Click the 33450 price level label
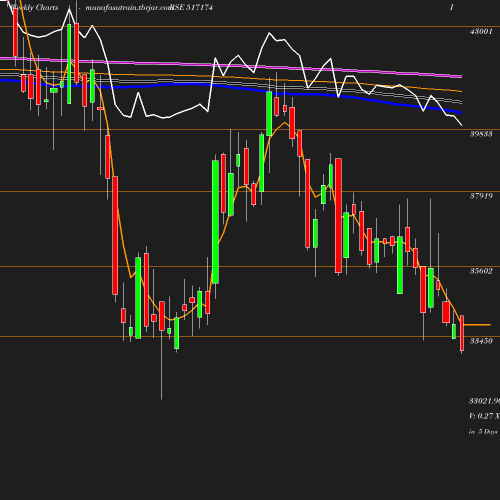Viewport: 500px width, 500px height. 481,341
